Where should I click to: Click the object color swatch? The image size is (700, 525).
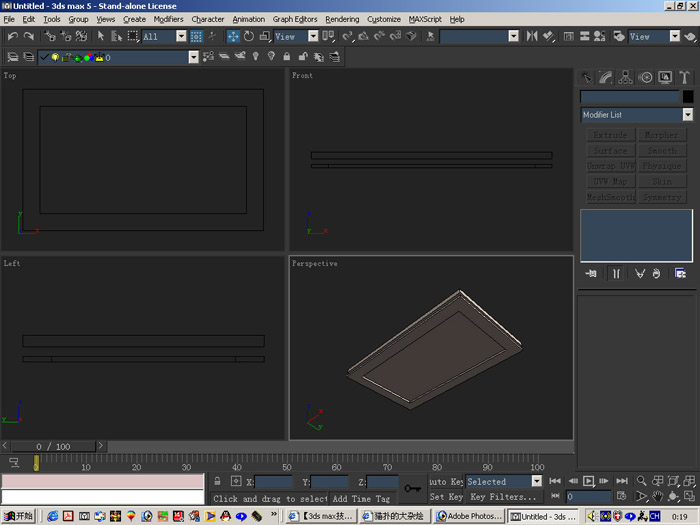688,97
